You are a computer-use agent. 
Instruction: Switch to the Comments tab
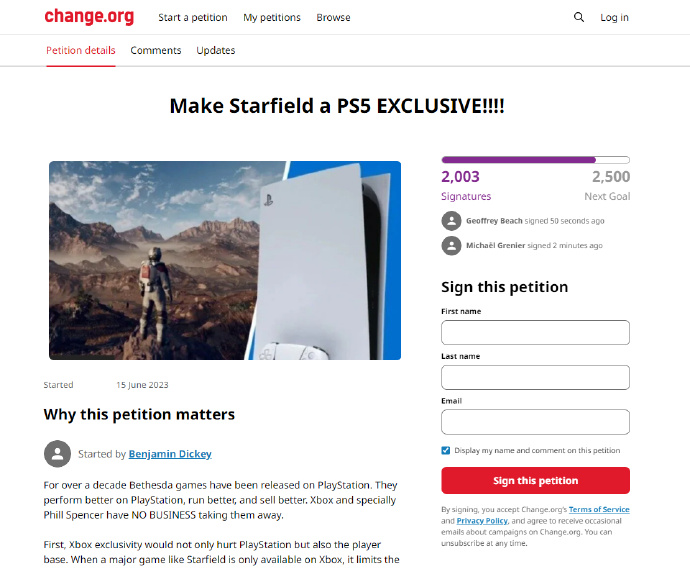pyautogui.click(x=156, y=51)
